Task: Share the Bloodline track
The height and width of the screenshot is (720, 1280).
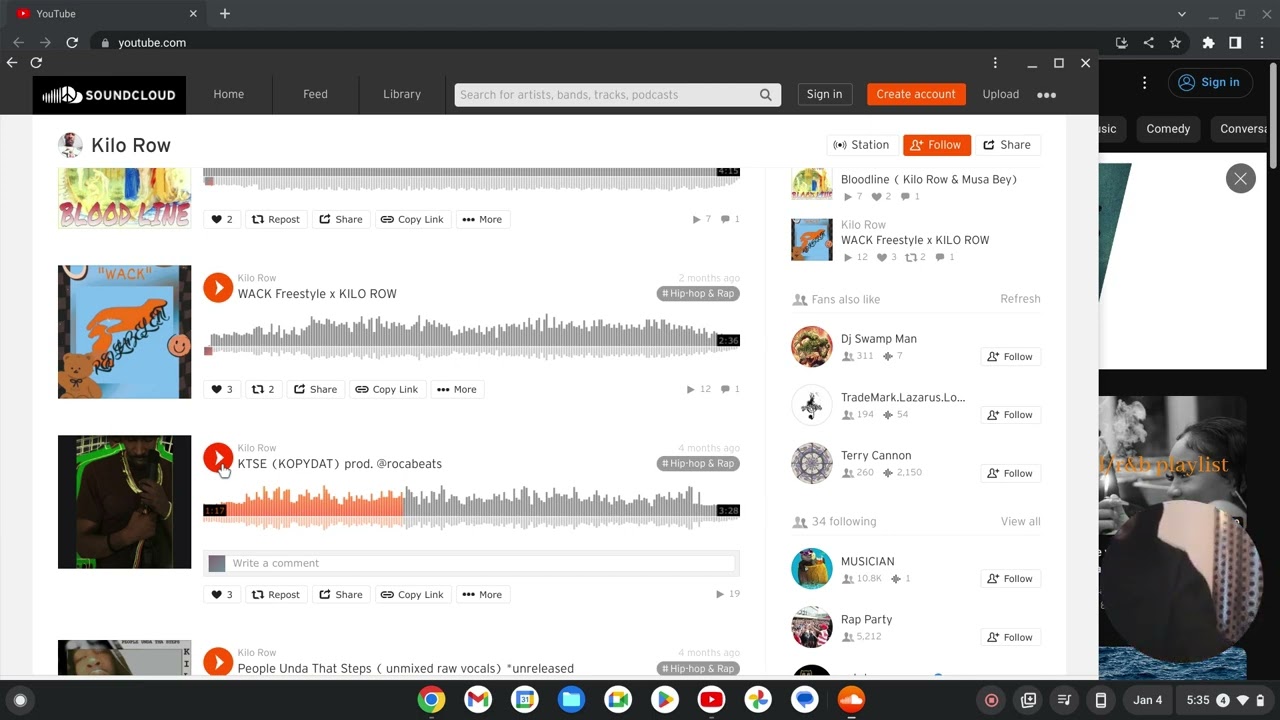Action: pos(341,219)
